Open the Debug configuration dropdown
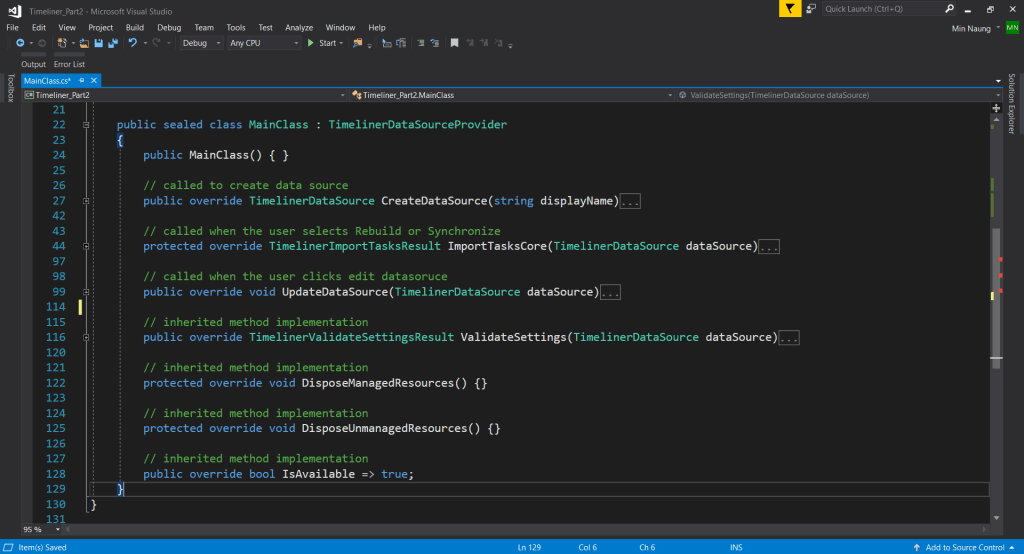Screen dimensions: 1024x554 [200, 43]
